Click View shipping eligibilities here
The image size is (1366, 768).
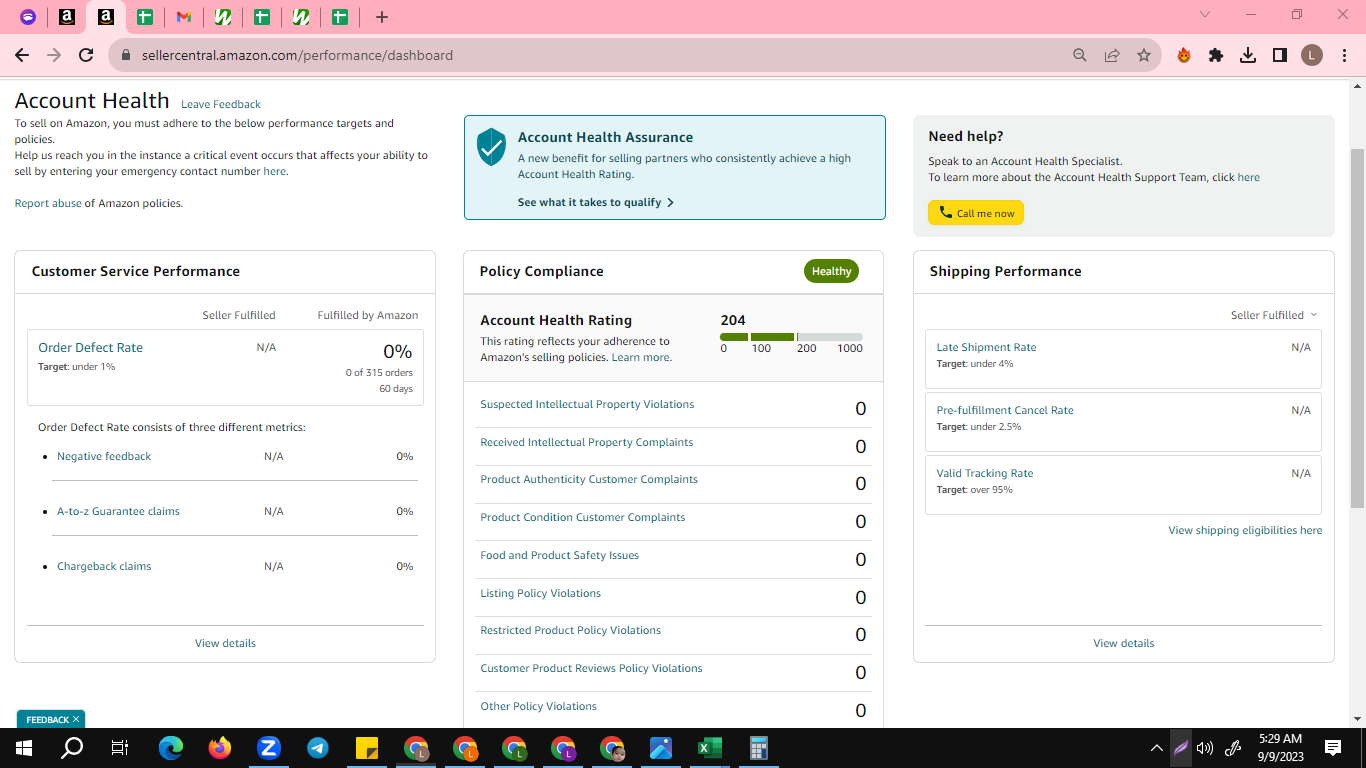1245,530
